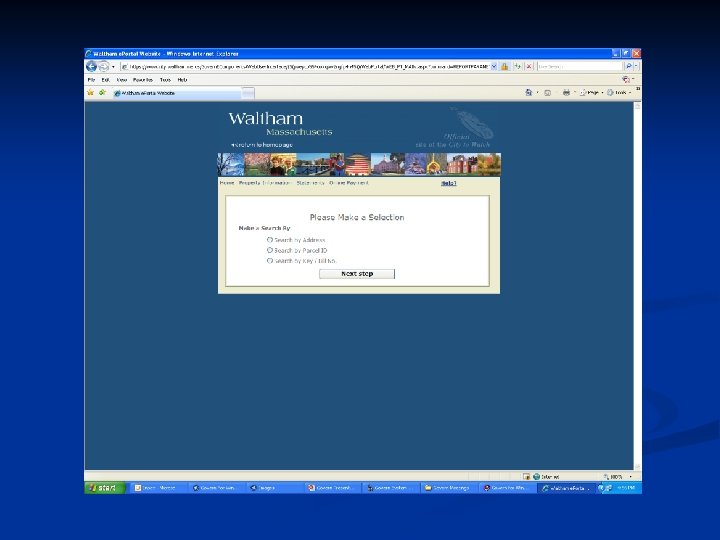
Task: Switch to the Waltham ePortal taskbar button
Action: [x=566, y=488]
